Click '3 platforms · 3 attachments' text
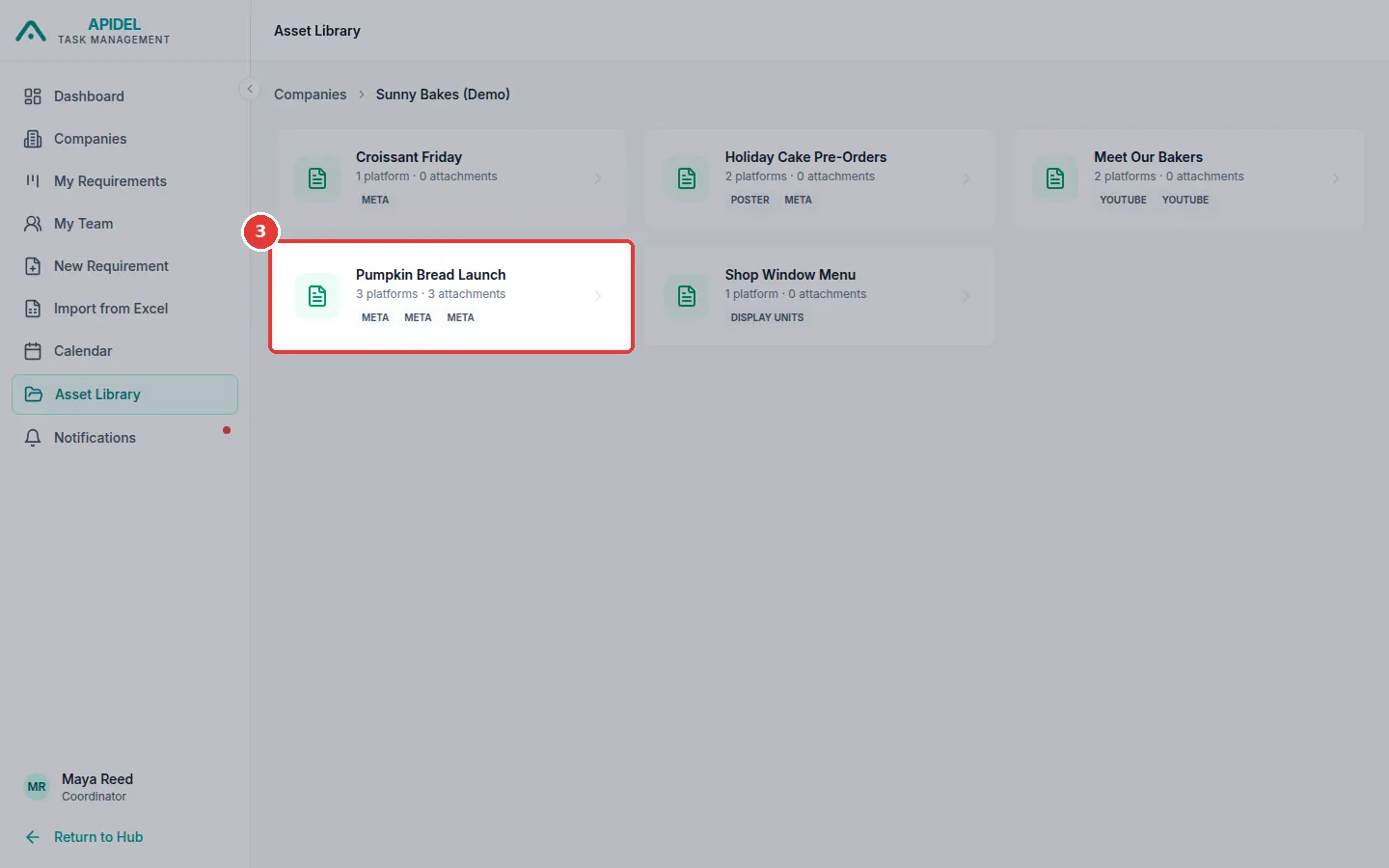 click(x=430, y=294)
